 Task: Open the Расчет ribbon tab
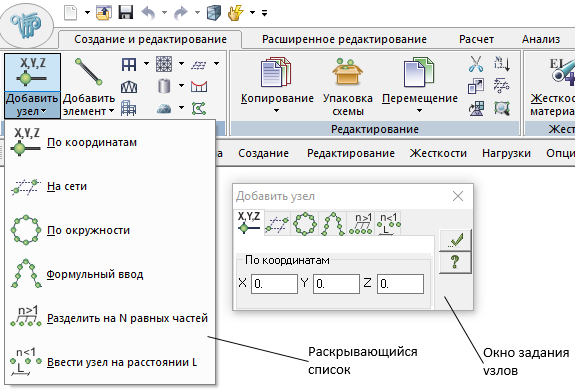pyautogui.click(x=477, y=39)
